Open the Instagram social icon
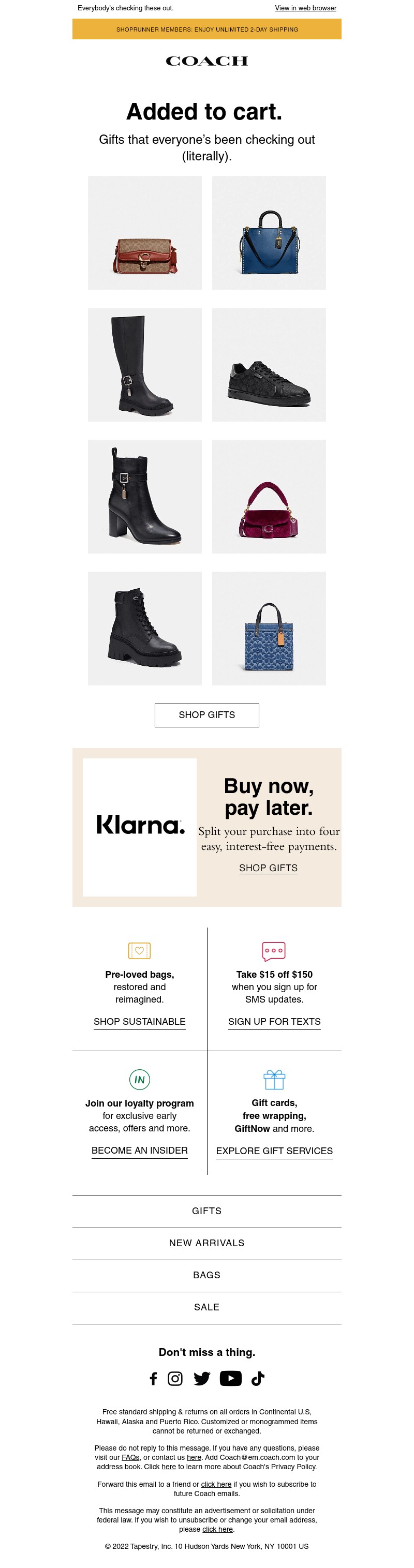Screen dimensions: 414x1568 coord(175,1379)
